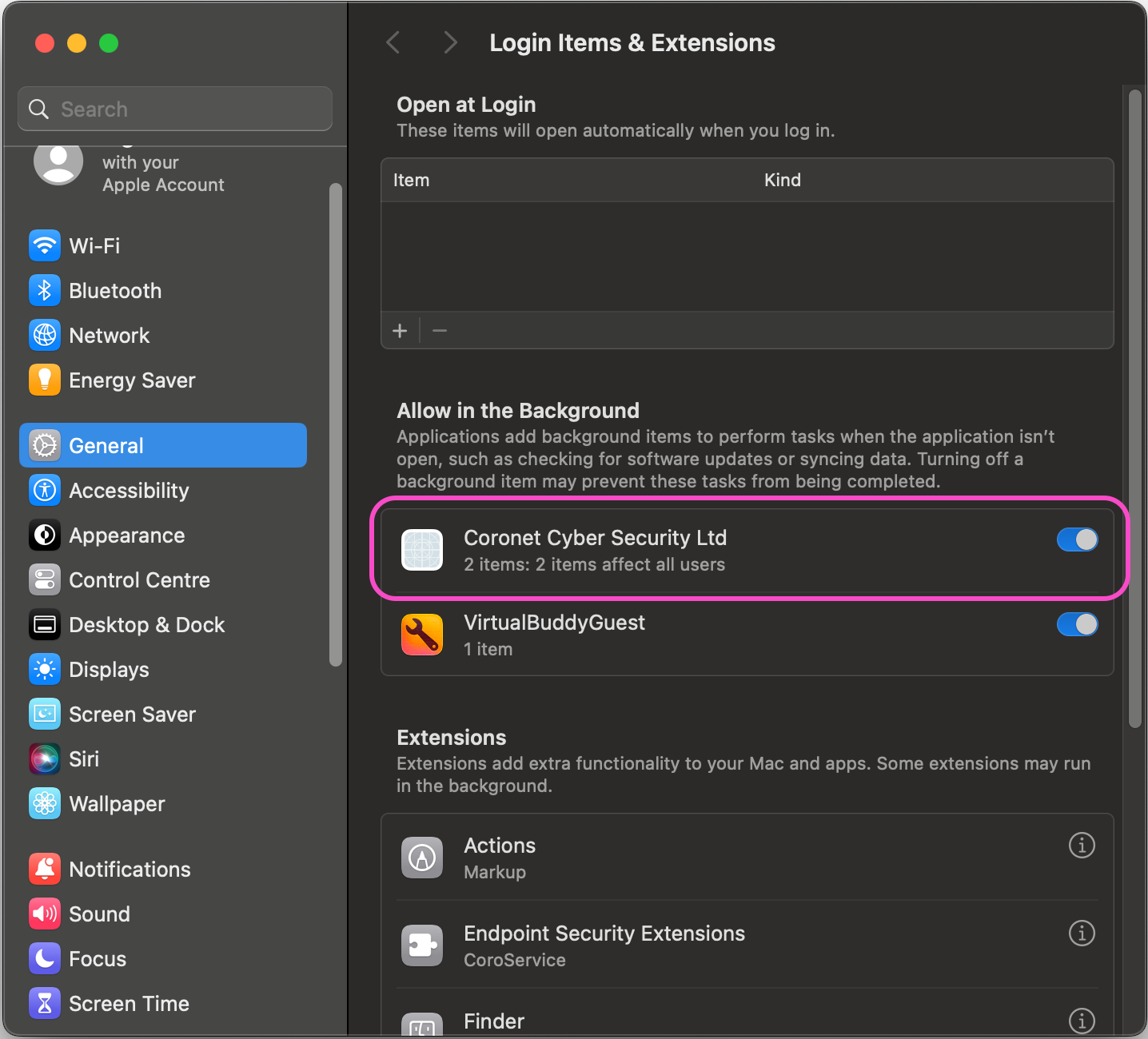Sort login items by Kind column

782,180
